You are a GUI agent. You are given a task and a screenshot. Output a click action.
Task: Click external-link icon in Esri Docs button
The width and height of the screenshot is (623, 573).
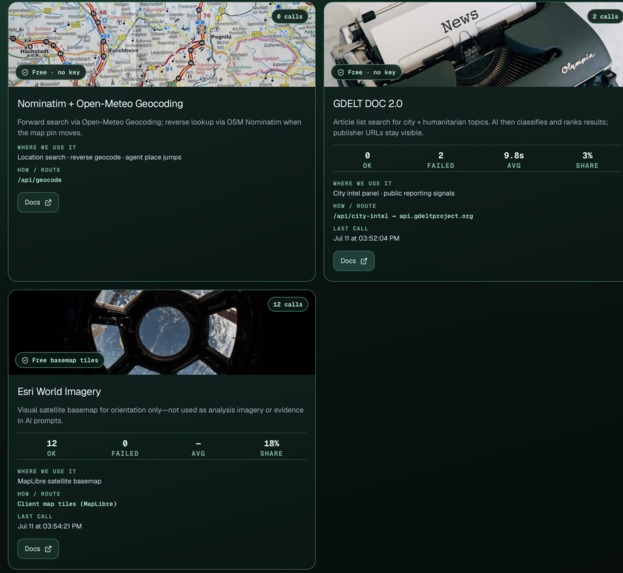tap(48, 549)
